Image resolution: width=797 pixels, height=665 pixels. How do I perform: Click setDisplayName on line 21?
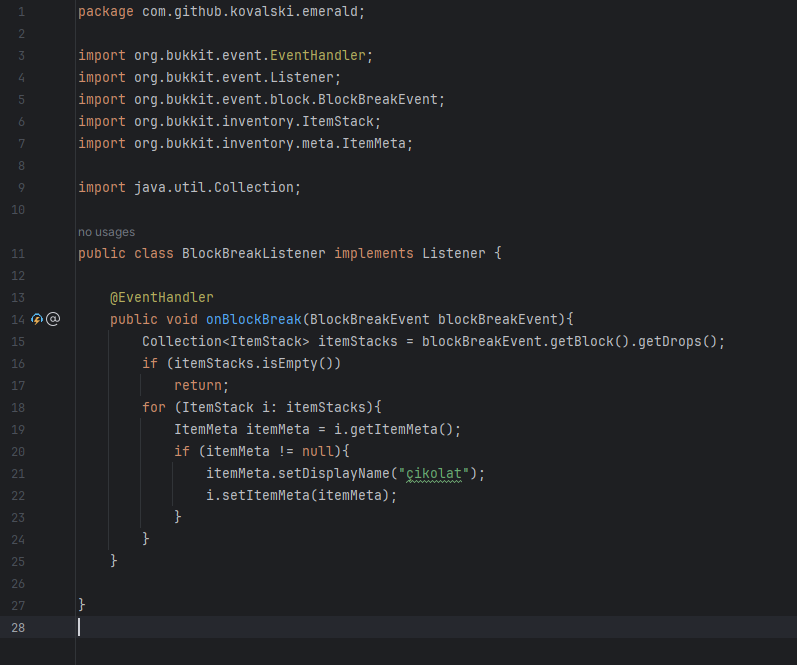pos(333,473)
